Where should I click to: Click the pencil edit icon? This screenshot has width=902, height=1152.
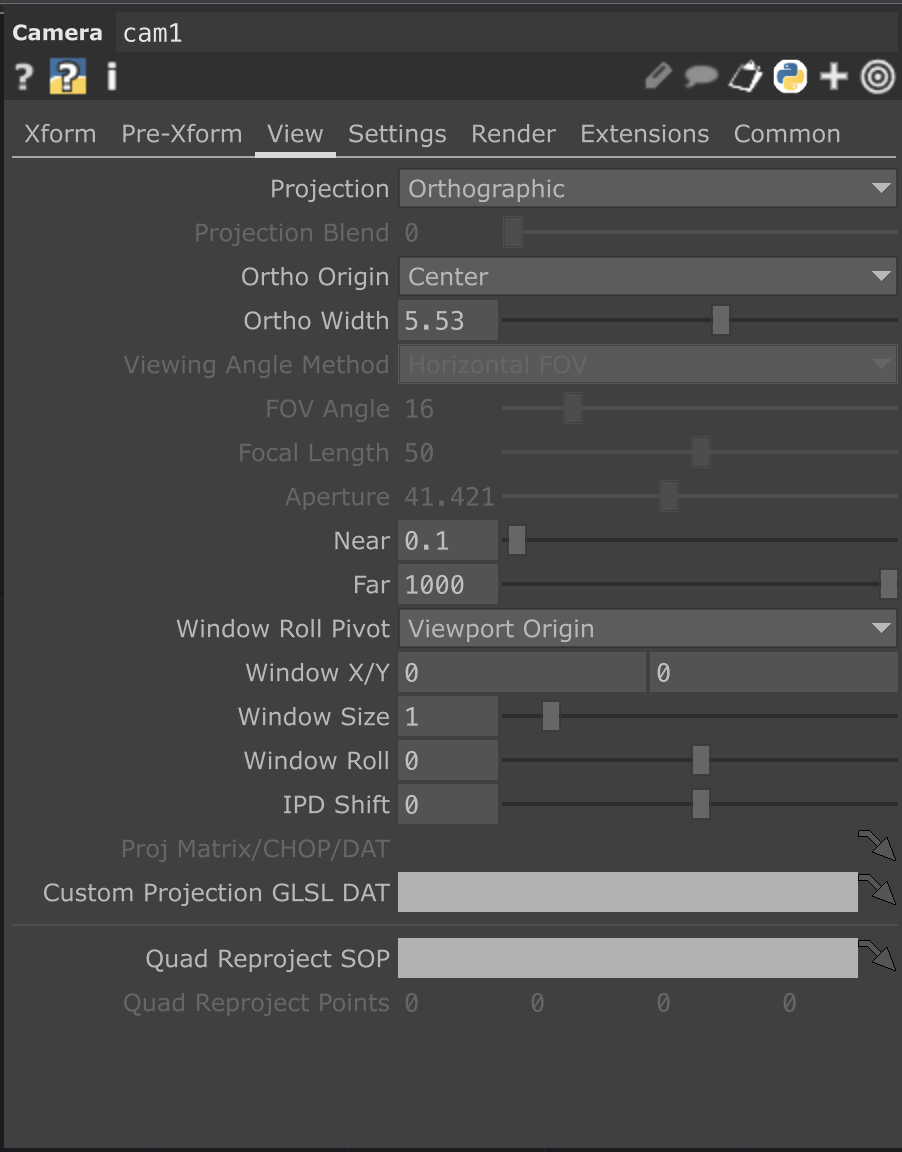[x=657, y=77]
